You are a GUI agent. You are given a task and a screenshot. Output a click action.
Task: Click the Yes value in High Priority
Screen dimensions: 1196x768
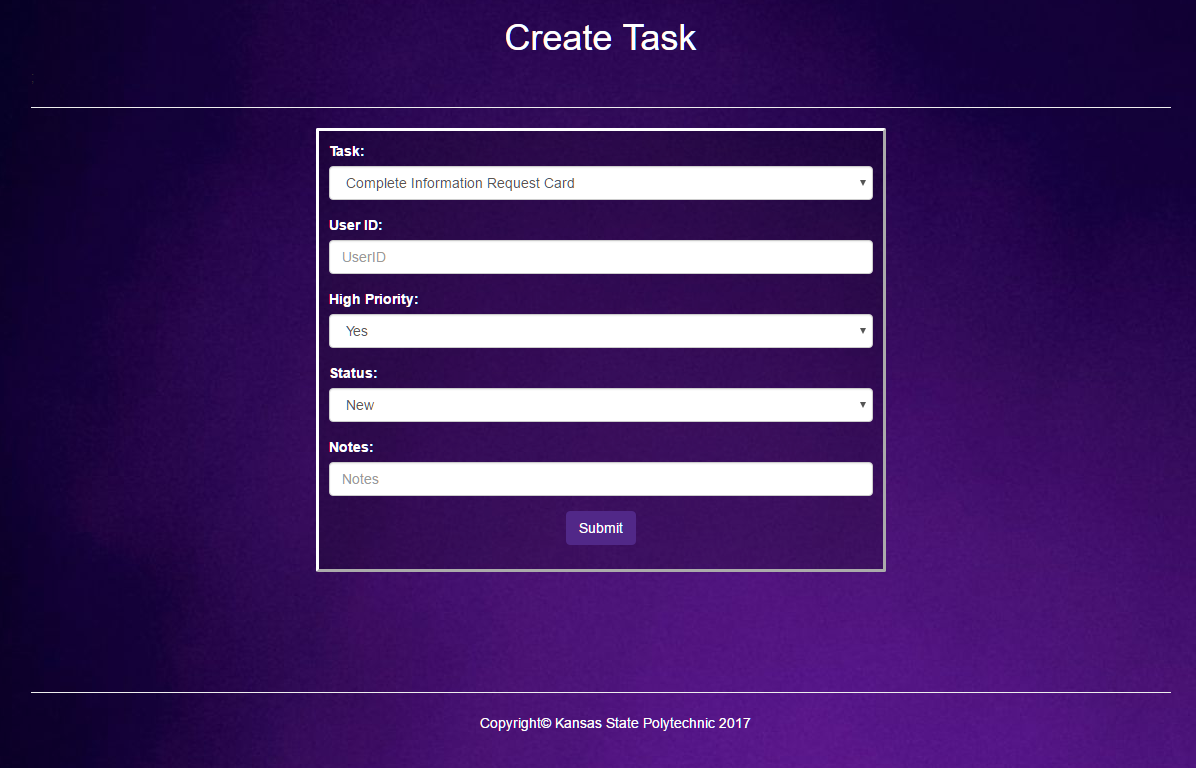(356, 331)
